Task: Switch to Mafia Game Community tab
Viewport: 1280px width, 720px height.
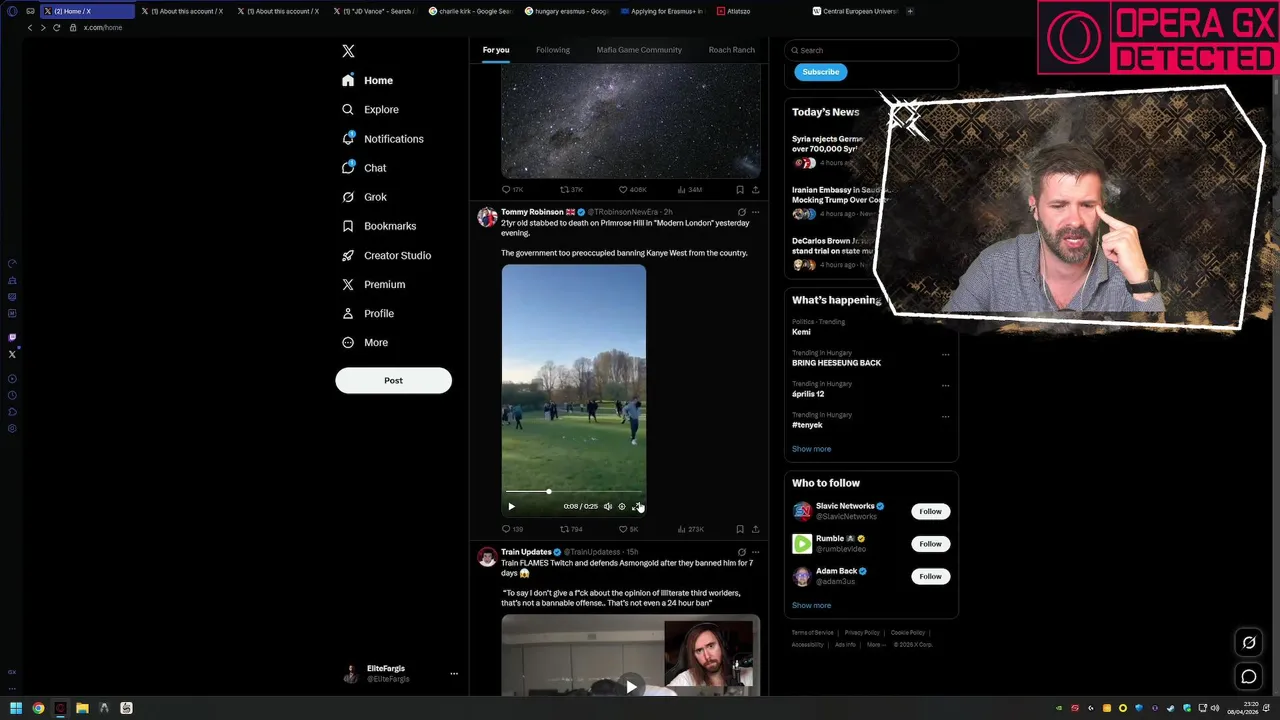Action: coord(639,50)
